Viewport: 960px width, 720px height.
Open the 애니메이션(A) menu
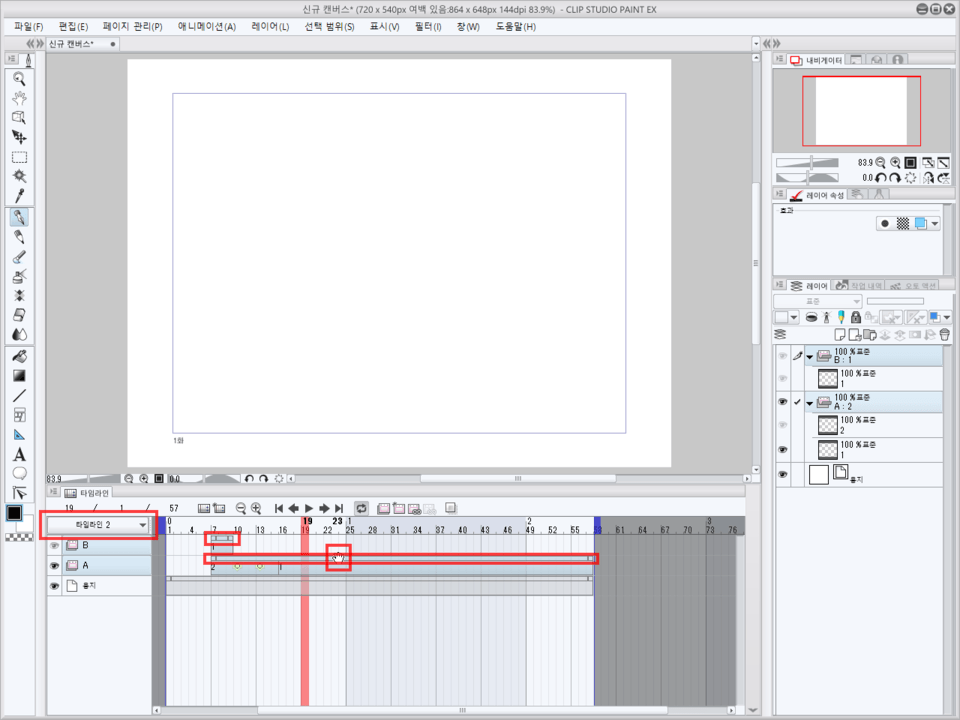point(207,26)
